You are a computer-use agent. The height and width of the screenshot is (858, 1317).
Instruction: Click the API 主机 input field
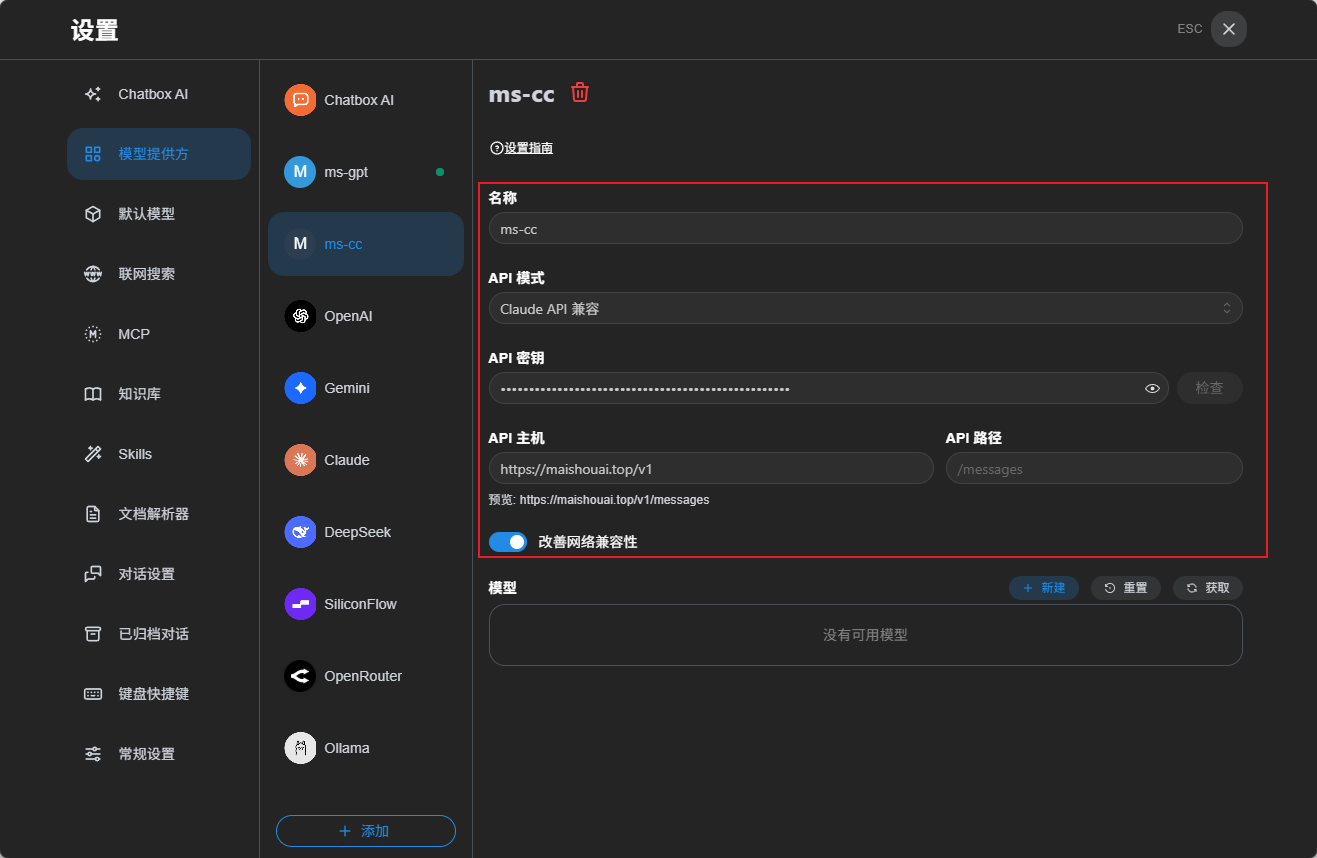(x=711, y=468)
